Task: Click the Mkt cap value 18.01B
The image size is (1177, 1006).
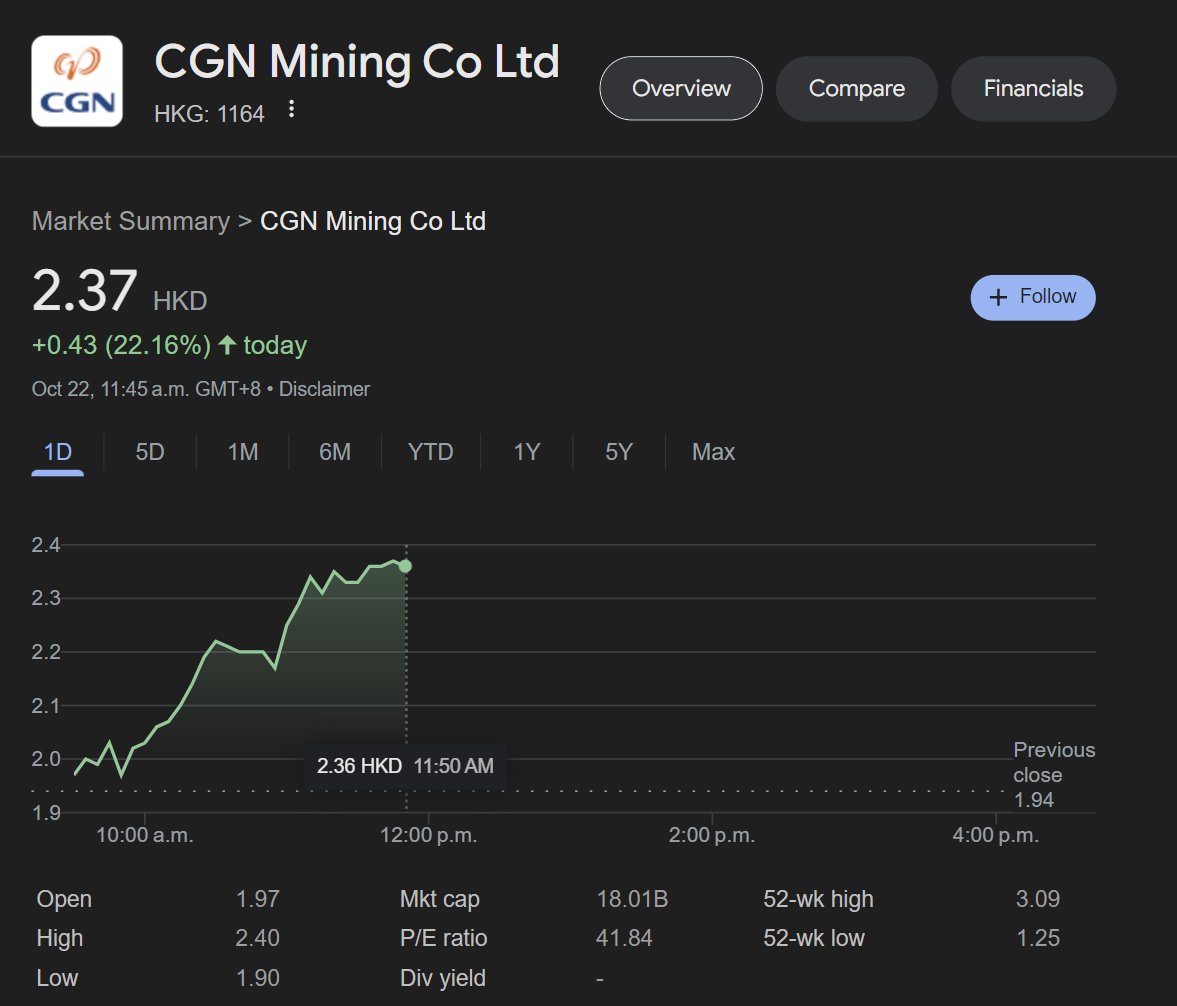Action: pyautogui.click(x=632, y=899)
